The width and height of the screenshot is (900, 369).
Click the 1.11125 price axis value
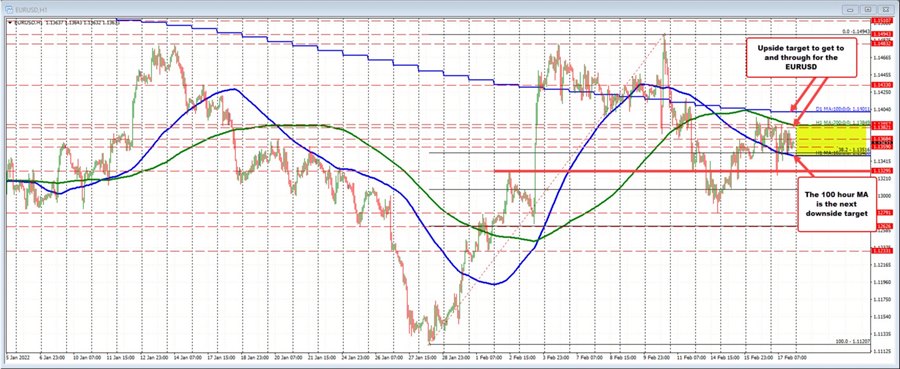click(882, 351)
